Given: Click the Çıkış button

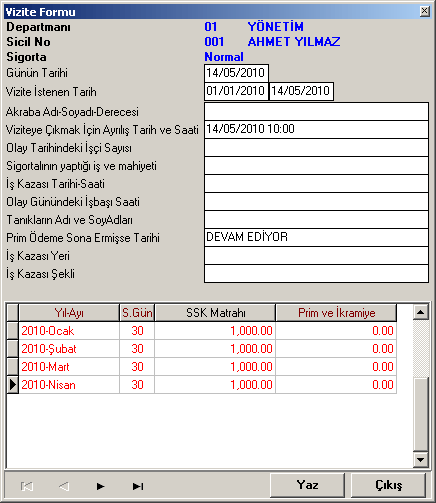Looking at the screenshot, I should point(388,485).
